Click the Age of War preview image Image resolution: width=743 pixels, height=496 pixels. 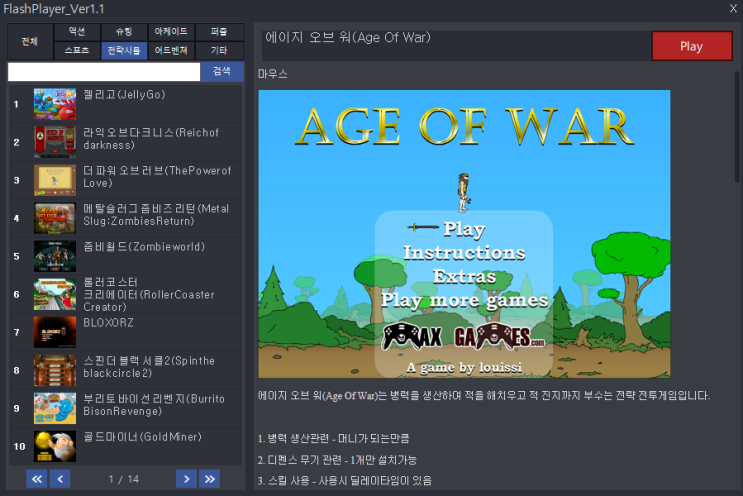coord(464,234)
